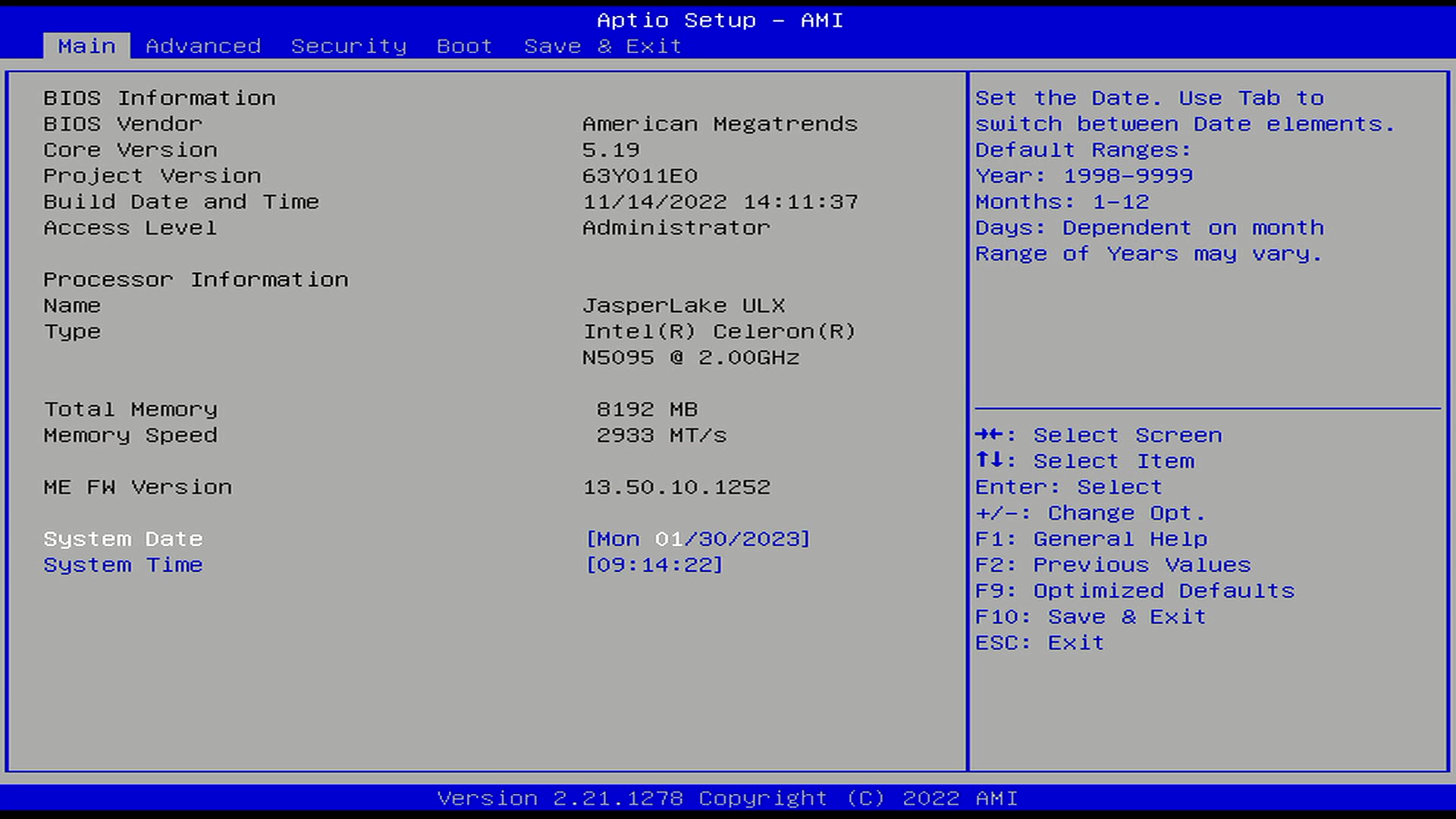Click the F2 Previous Values hint
1456x819 pixels.
coord(1112,565)
